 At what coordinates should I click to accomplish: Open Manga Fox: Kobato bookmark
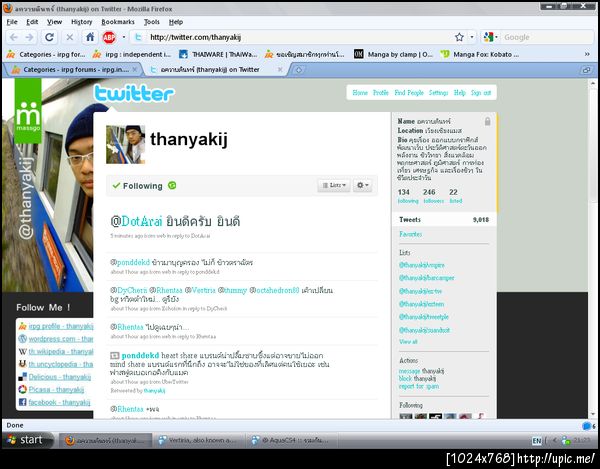(480, 54)
